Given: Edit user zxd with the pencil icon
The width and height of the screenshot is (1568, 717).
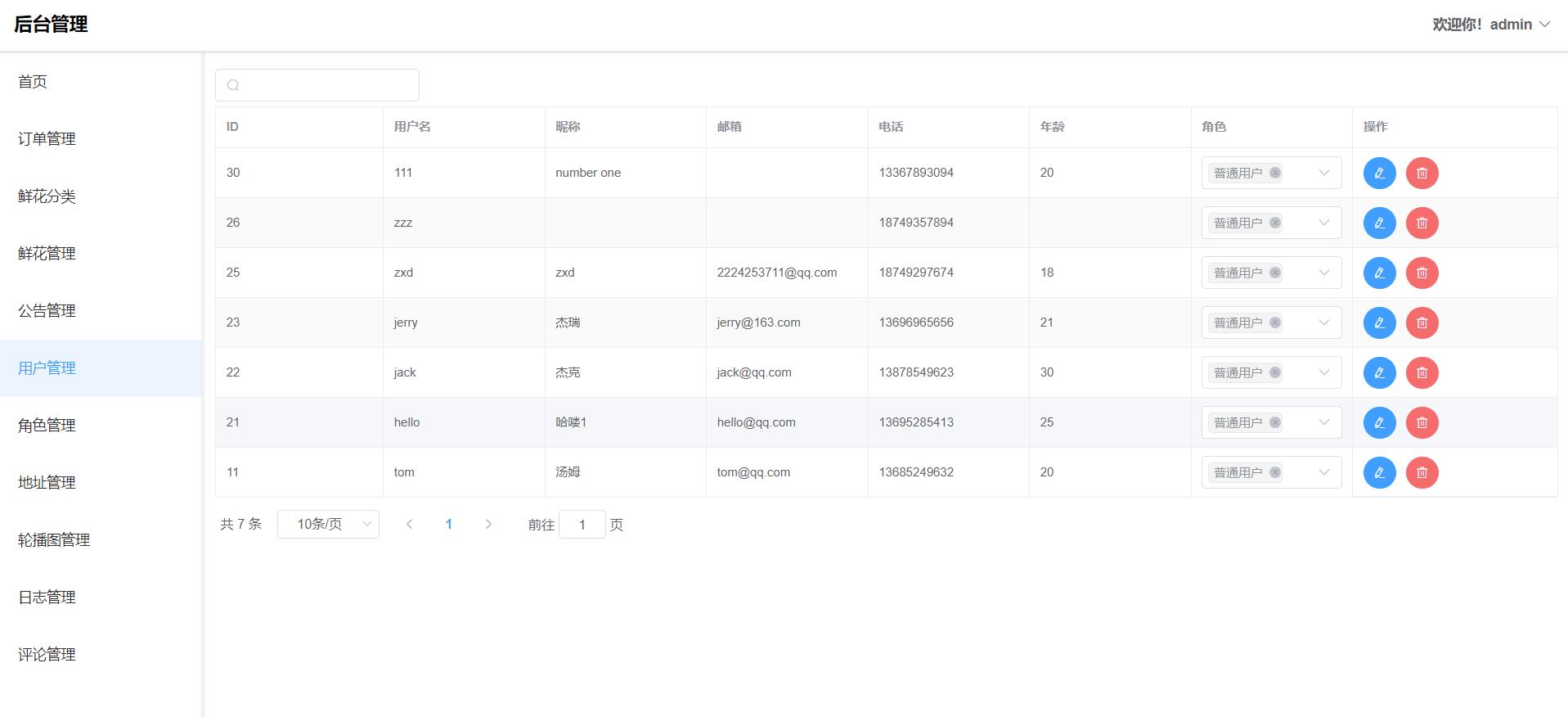Looking at the screenshot, I should pyautogui.click(x=1379, y=273).
